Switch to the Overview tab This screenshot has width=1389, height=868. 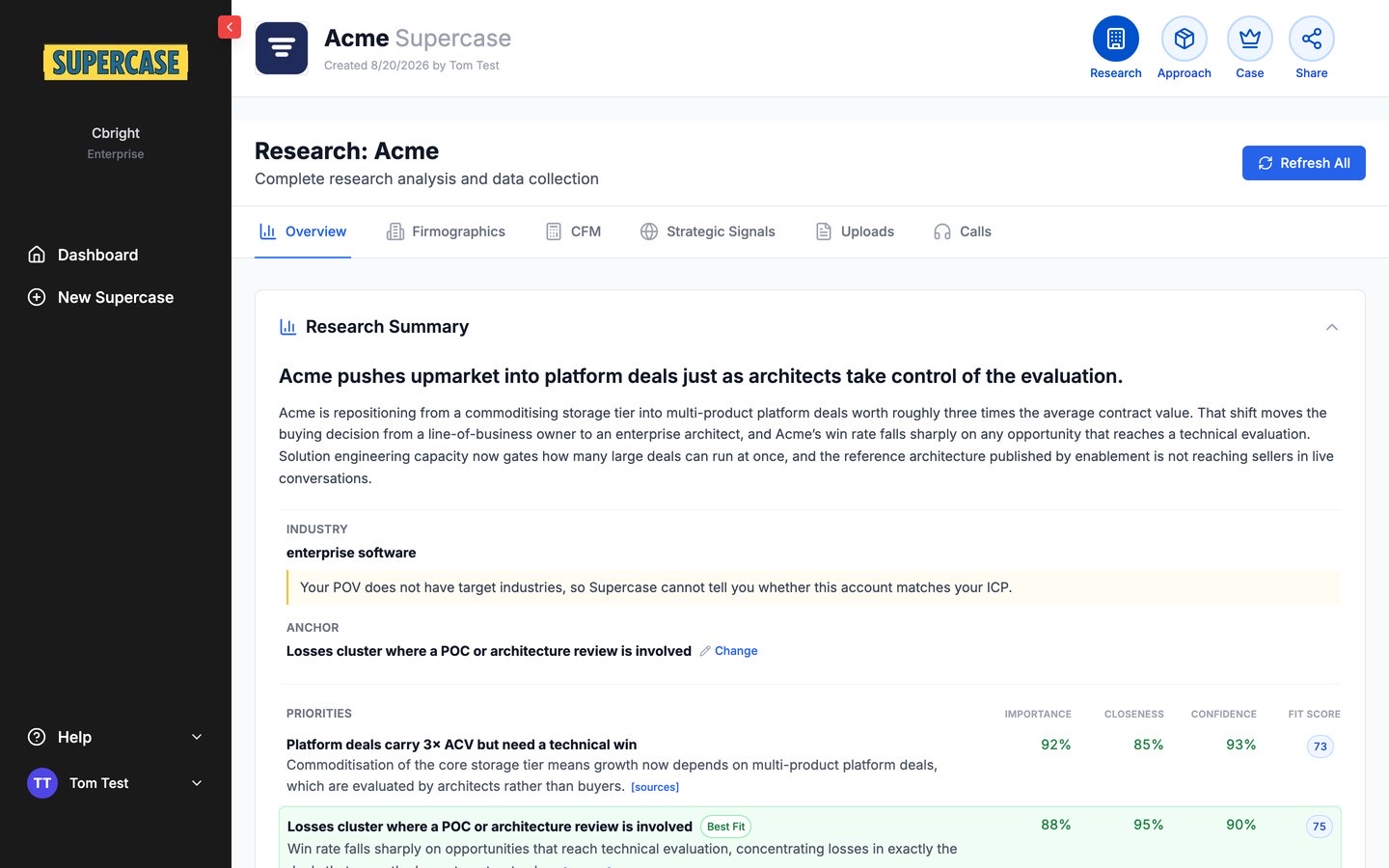(303, 231)
